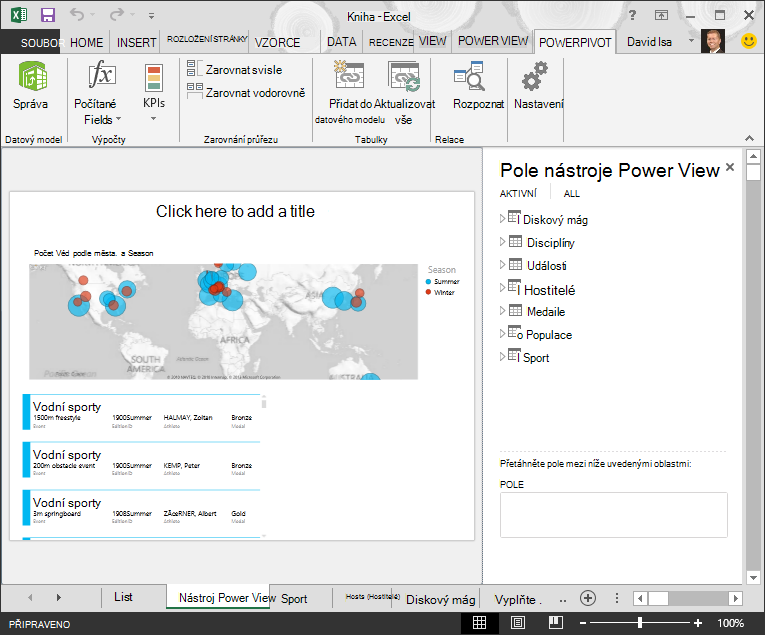Close the Pole nástroje Power View pane
The image size is (765, 635).
730,167
